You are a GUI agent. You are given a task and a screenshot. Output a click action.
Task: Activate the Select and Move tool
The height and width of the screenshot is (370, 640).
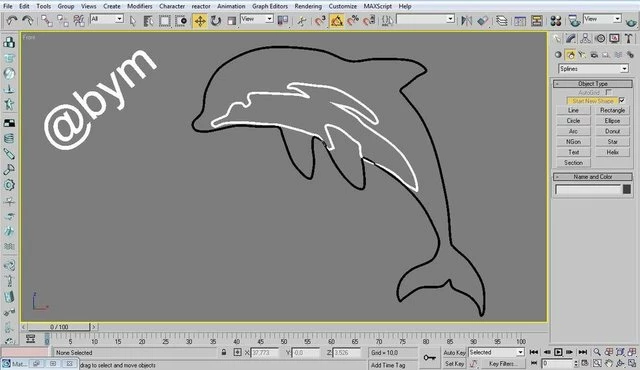coord(200,20)
